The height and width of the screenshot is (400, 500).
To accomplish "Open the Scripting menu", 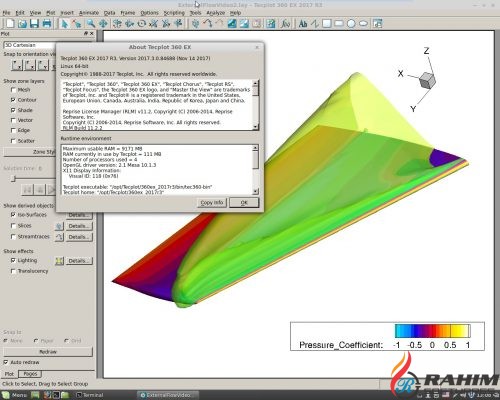I will 174,13.
